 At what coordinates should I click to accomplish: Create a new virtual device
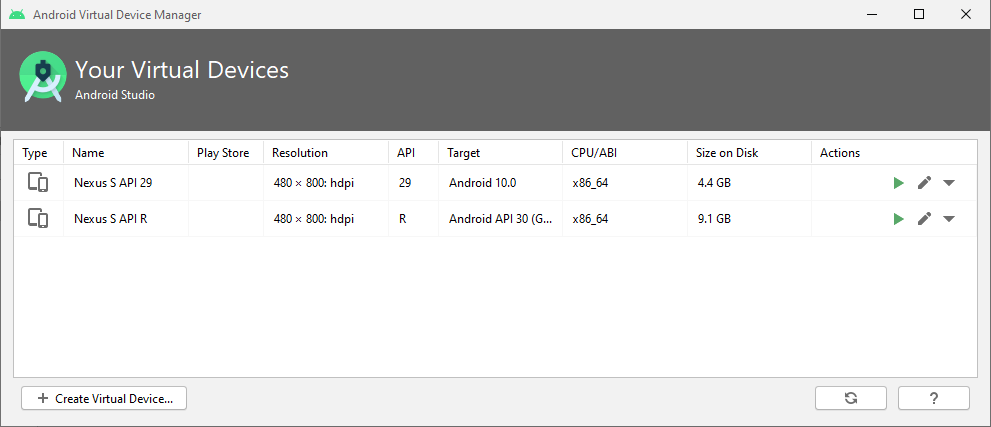[x=104, y=398]
